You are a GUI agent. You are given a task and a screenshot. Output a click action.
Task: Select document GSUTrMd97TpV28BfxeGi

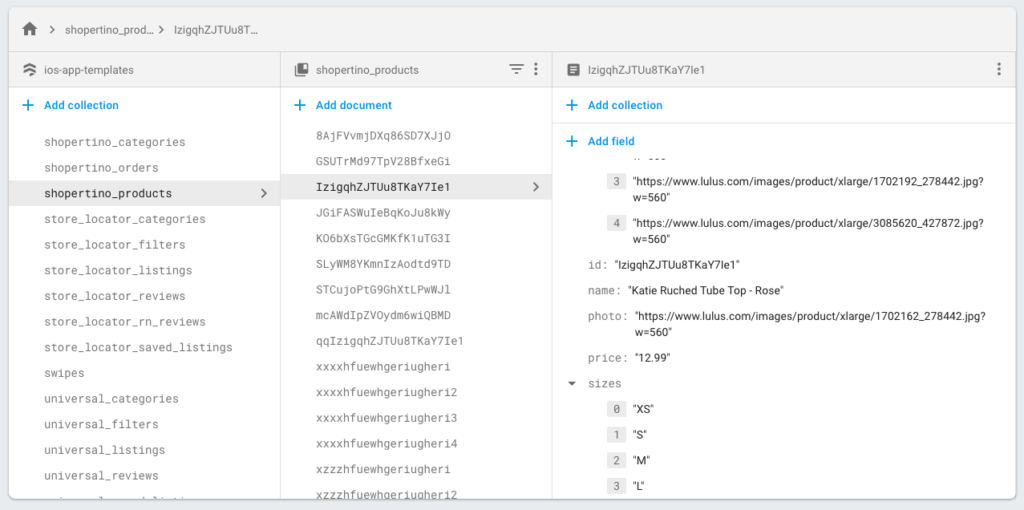[x=382, y=161]
